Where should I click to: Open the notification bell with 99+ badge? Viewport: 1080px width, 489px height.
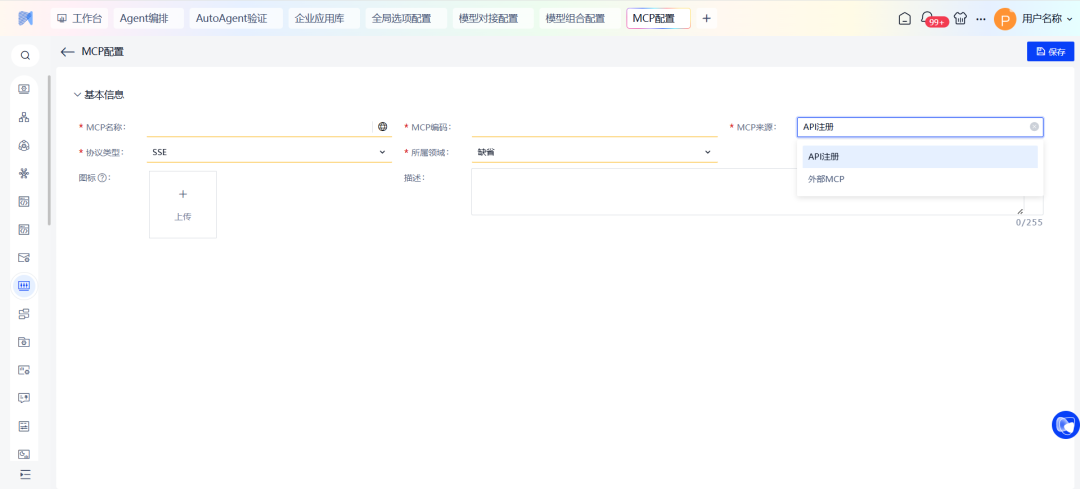pyautogui.click(x=927, y=18)
